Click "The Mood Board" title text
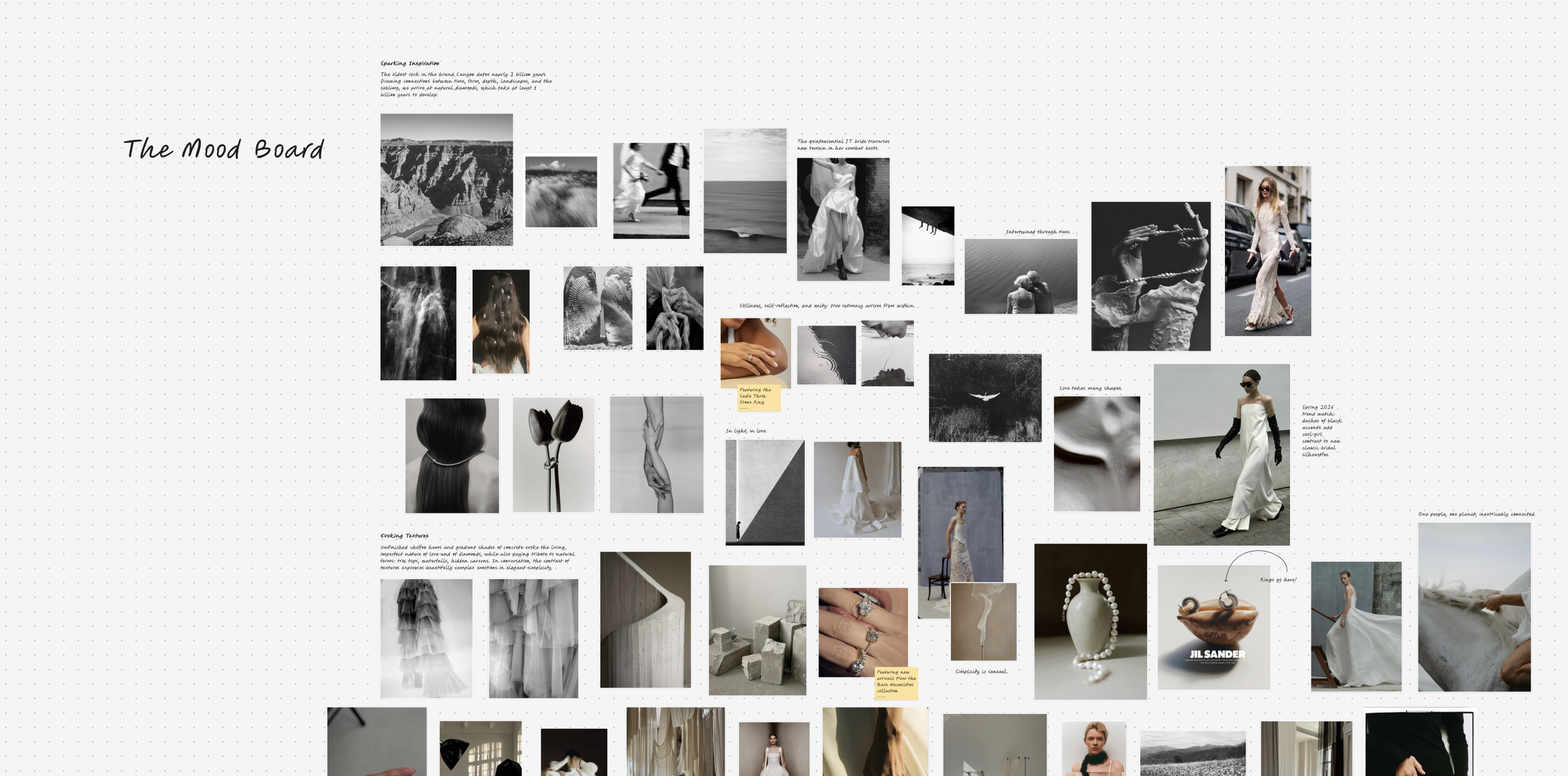This screenshot has height=776, width=1568. 224,149
